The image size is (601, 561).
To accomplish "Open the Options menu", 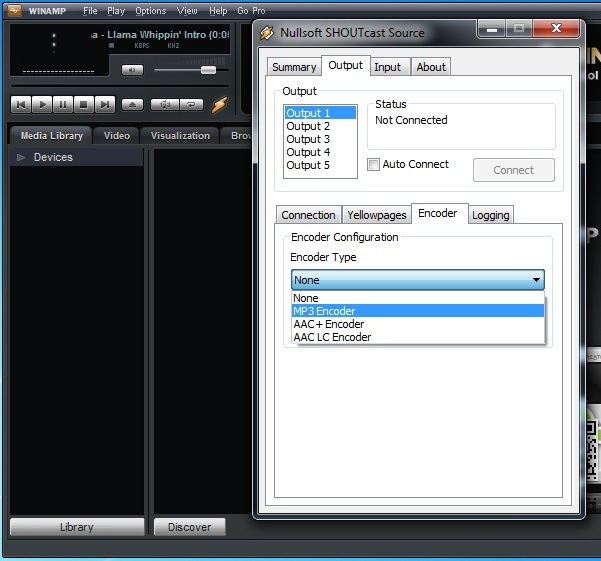I will pyautogui.click(x=150, y=11).
